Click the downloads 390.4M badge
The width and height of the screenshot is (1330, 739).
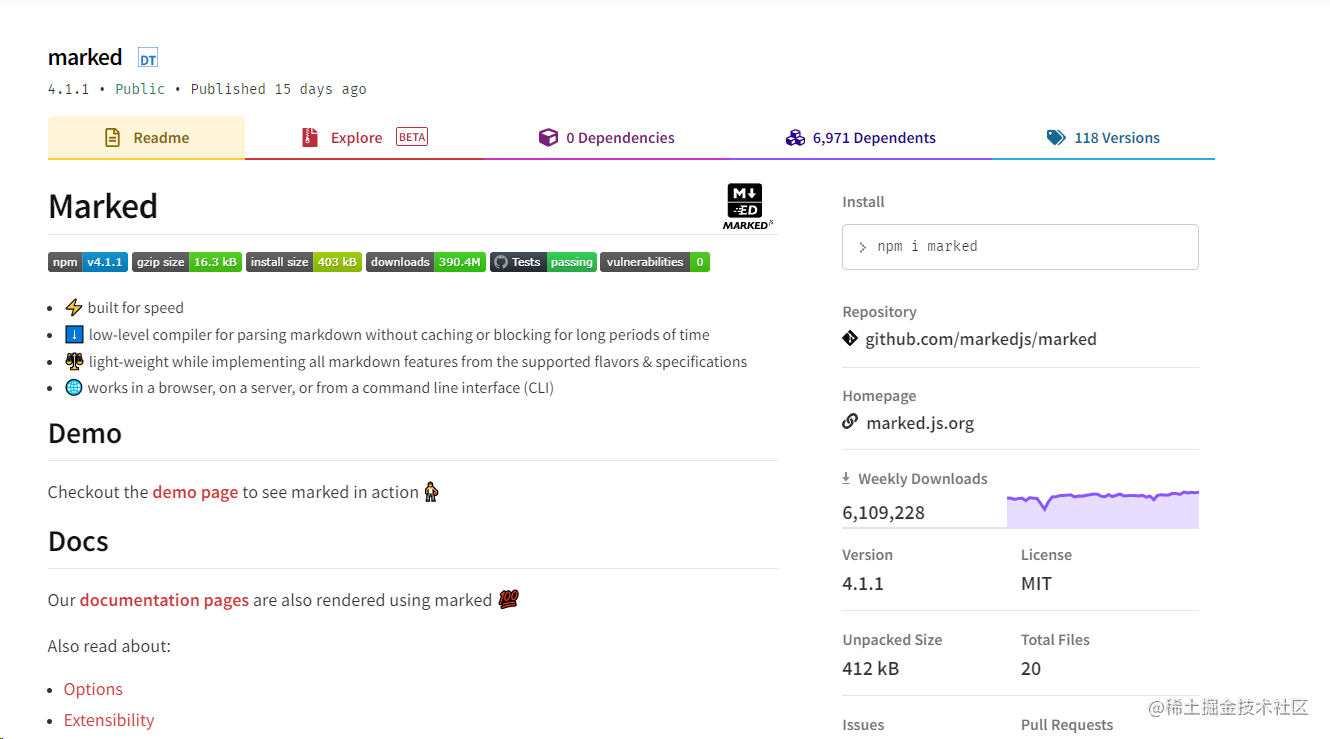click(x=426, y=262)
